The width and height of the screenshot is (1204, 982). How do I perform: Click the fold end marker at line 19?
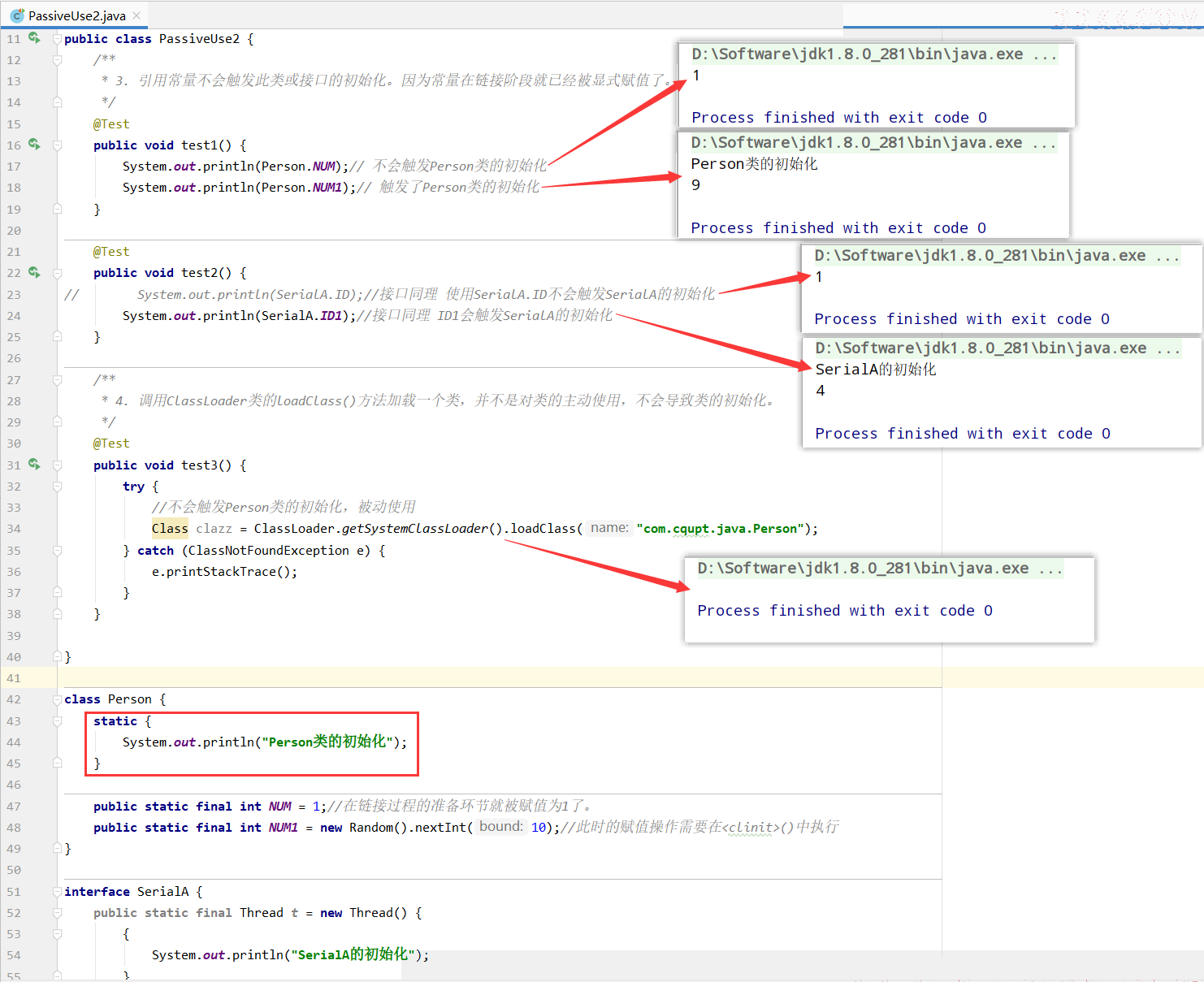[x=57, y=209]
